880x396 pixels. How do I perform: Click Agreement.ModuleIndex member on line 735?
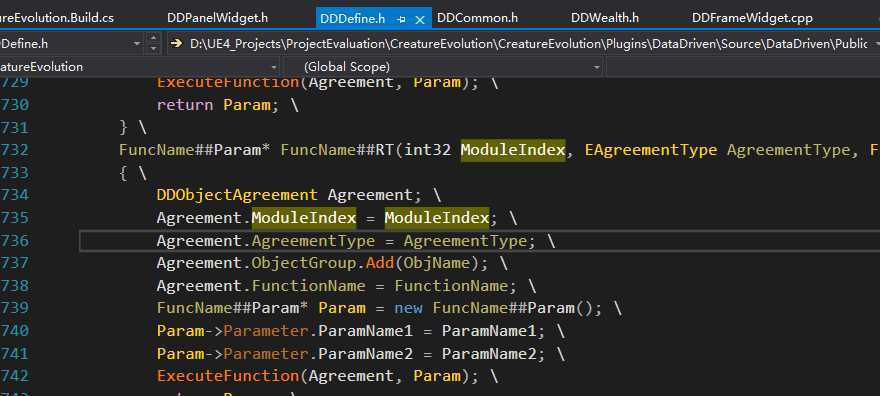(x=304, y=217)
